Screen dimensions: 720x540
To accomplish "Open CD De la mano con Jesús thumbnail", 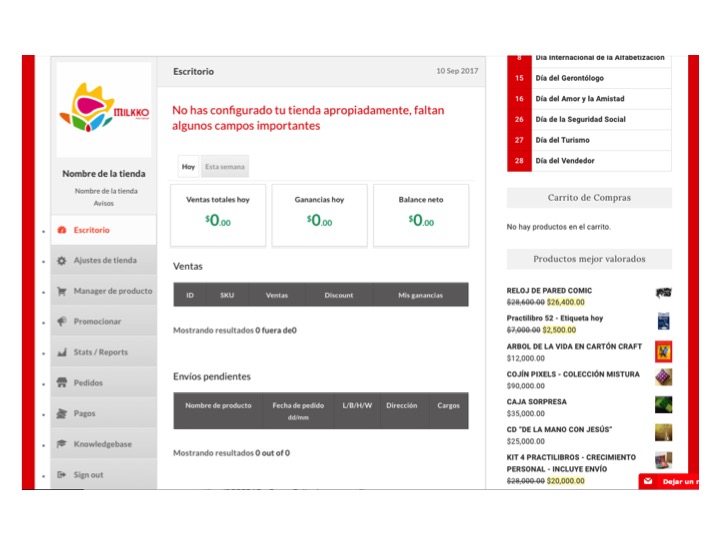I will click(664, 433).
